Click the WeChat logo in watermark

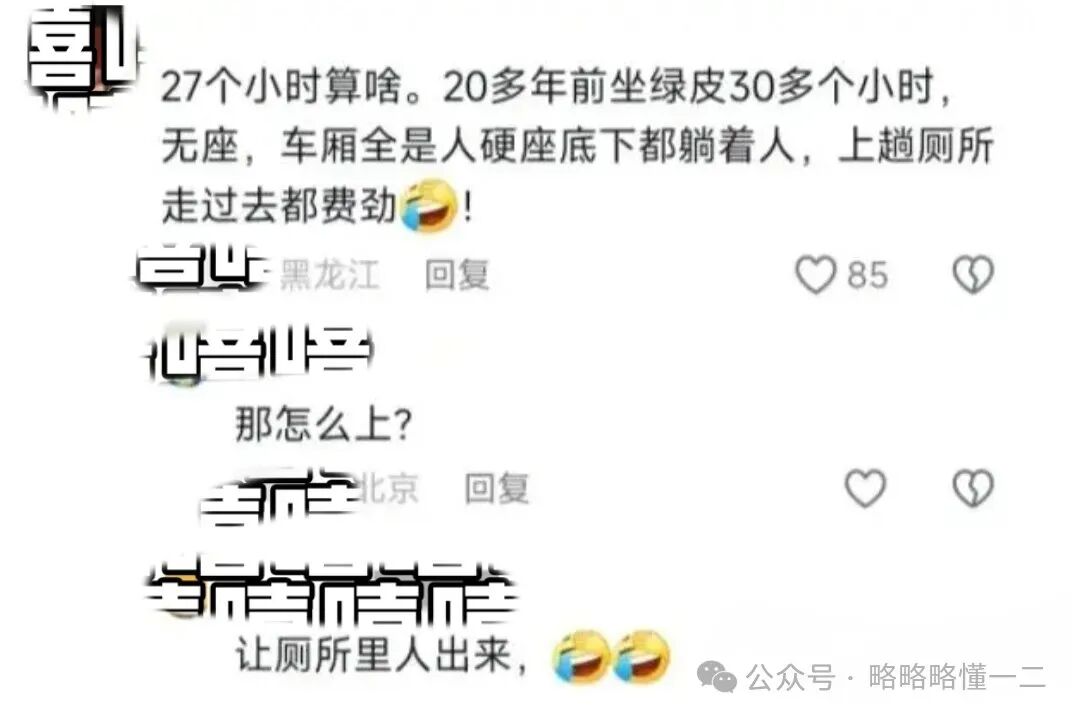click(716, 677)
